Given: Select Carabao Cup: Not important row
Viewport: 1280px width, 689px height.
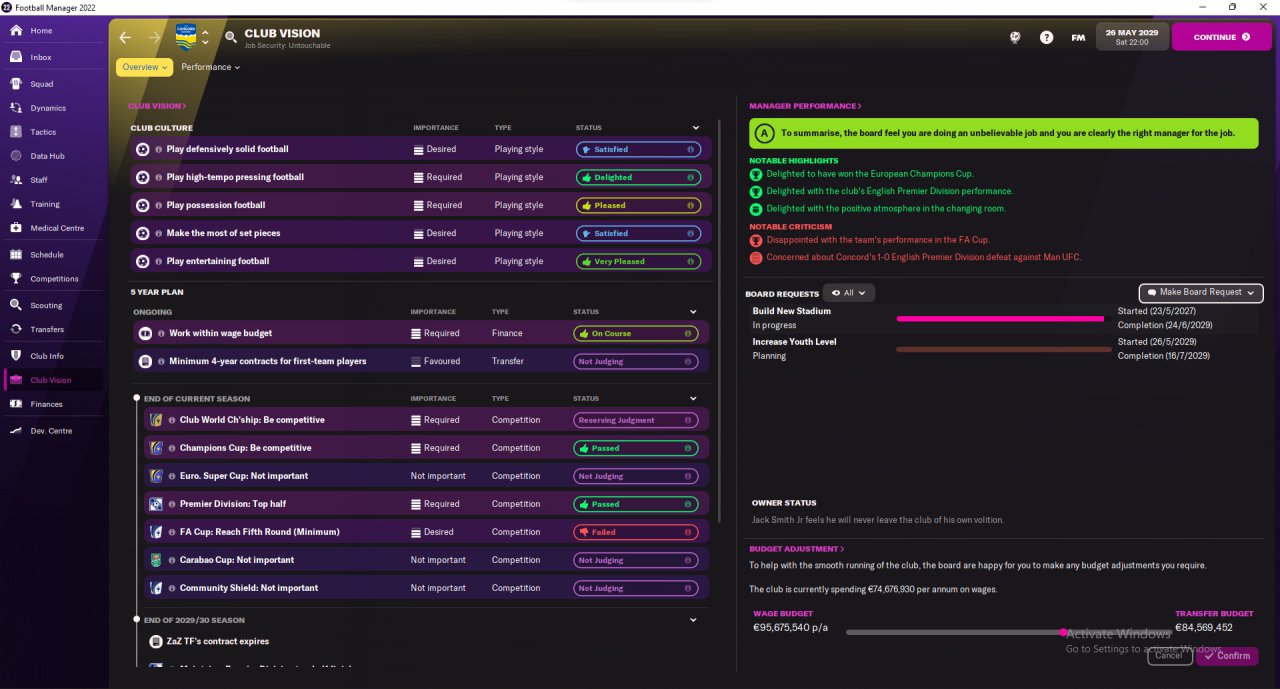Looking at the screenshot, I should (427, 560).
